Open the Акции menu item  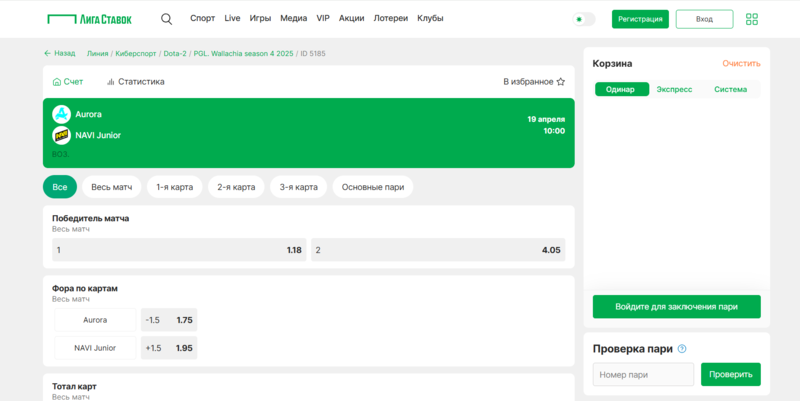[x=351, y=19]
